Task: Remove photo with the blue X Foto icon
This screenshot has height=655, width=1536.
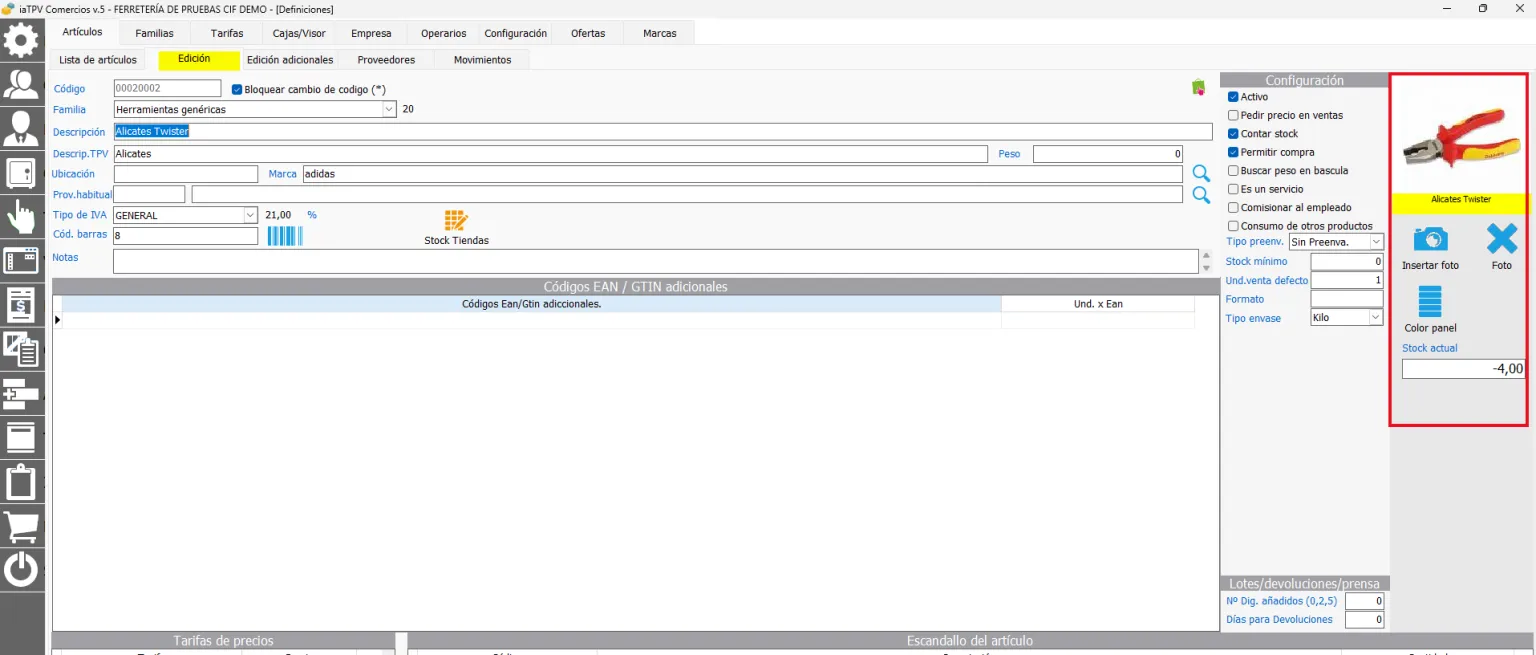Action: click(x=1502, y=239)
